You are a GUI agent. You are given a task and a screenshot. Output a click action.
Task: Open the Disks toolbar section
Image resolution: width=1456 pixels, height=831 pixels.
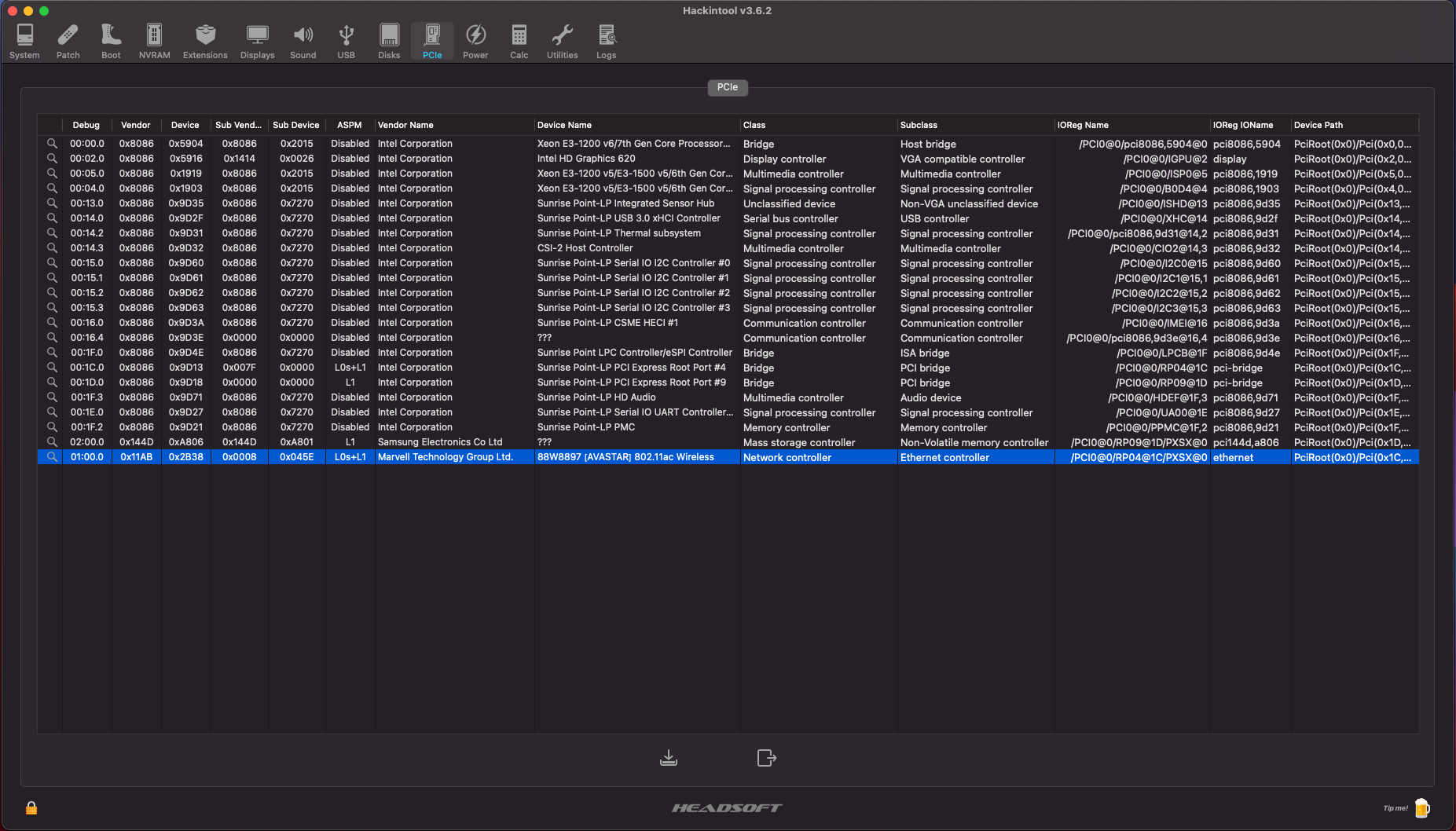click(x=389, y=41)
